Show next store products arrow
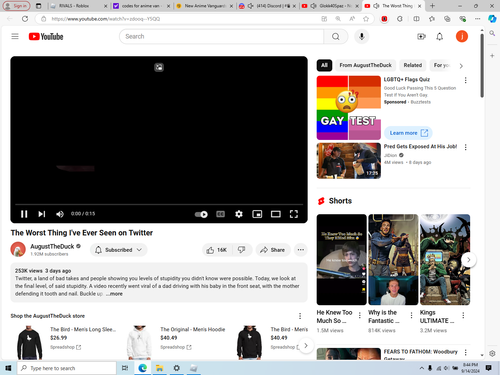Image resolution: width=500 pixels, height=375 pixels. pos(306,346)
